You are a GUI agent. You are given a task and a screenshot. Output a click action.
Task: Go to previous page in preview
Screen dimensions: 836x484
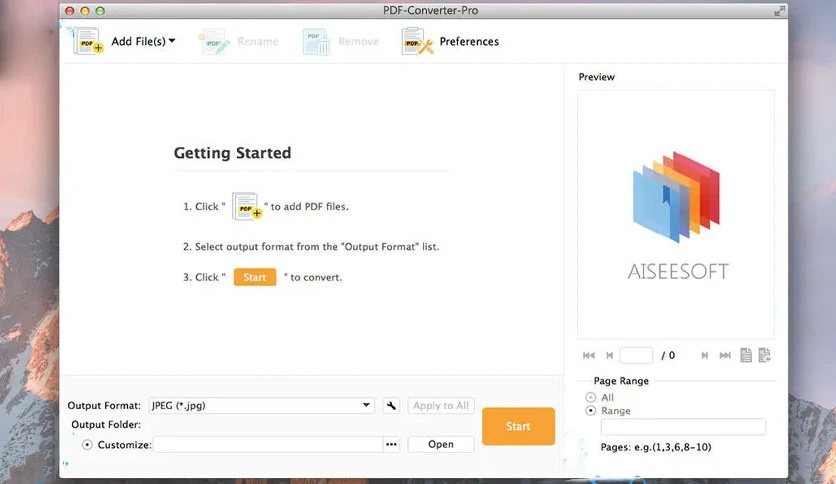[609, 356]
